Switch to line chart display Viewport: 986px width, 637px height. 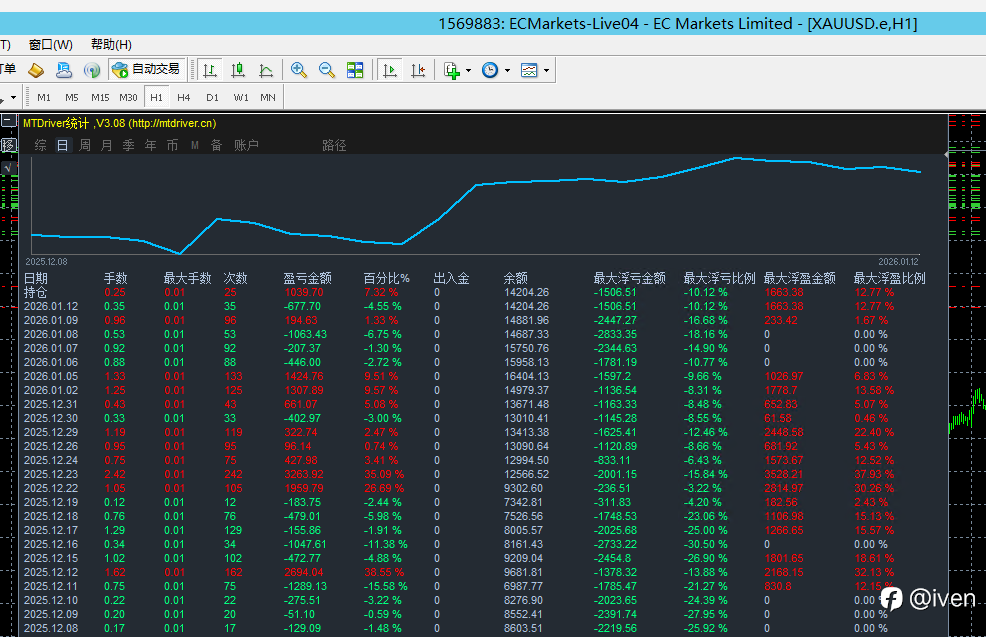266,70
